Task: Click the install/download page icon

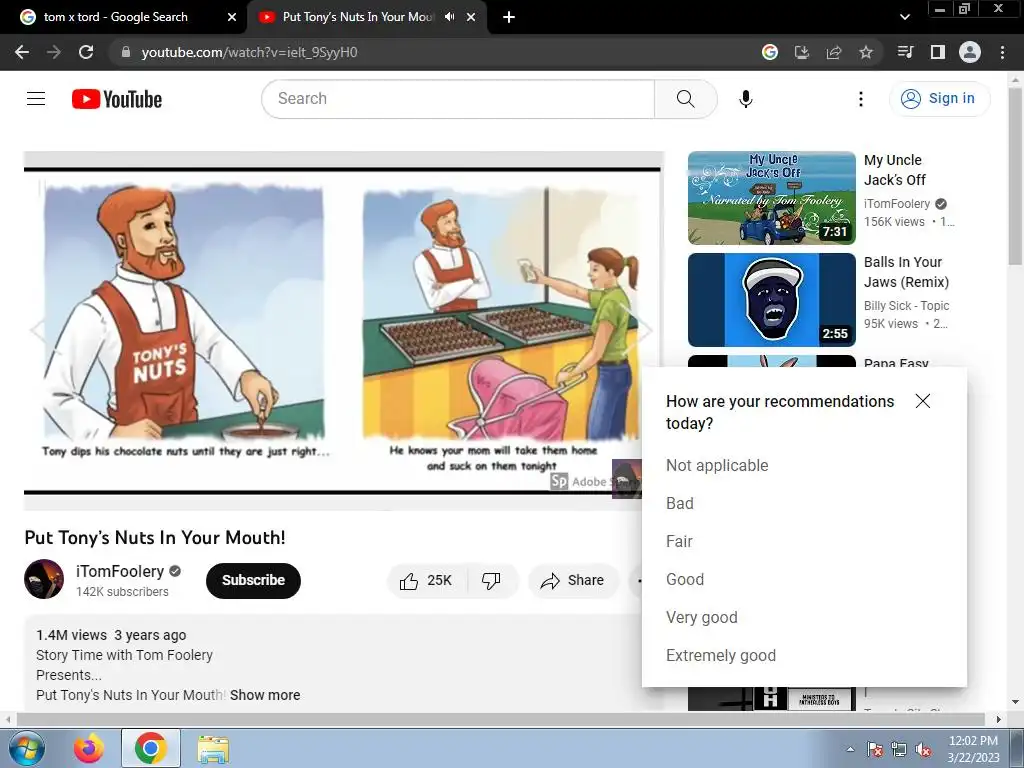Action: point(802,52)
